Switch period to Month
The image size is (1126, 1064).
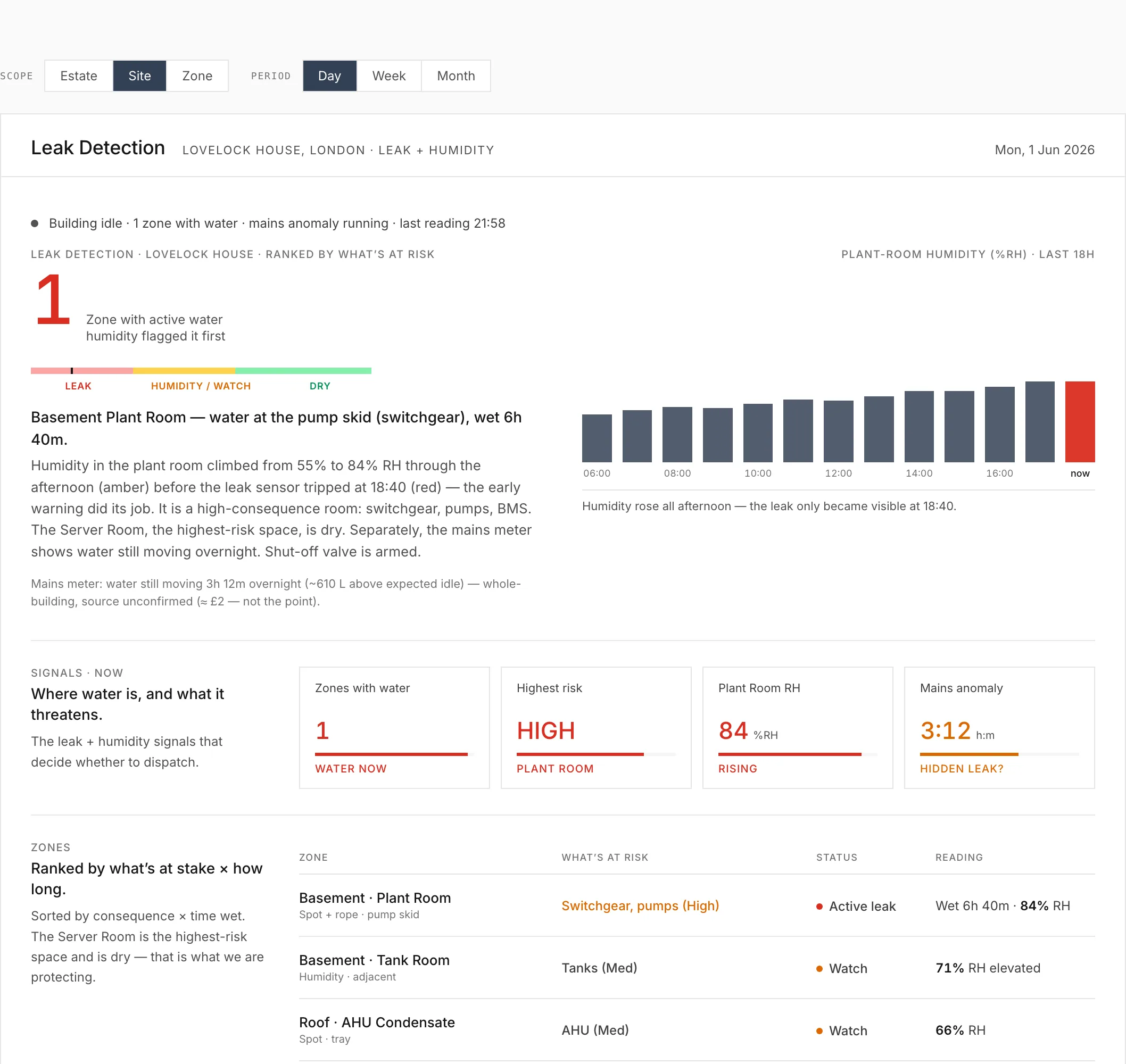(456, 76)
